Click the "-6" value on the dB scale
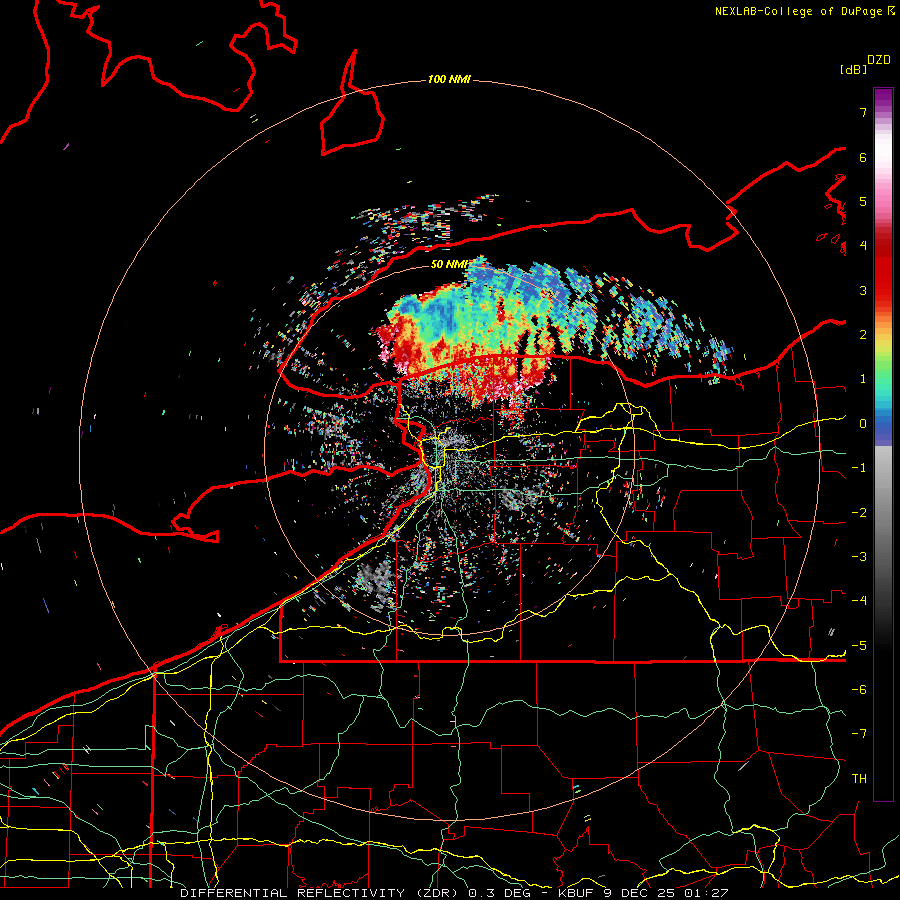Screen dimensions: 900x900 coord(859,690)
